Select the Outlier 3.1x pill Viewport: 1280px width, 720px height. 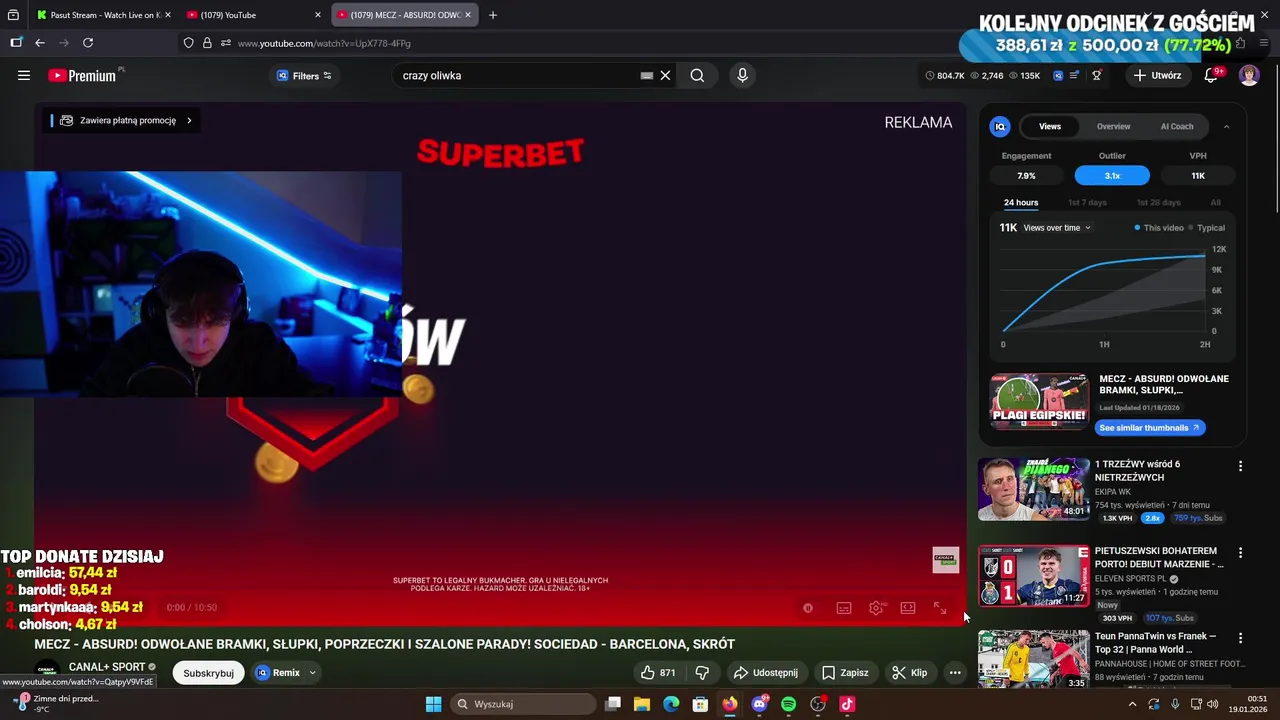click(1112, 176)
